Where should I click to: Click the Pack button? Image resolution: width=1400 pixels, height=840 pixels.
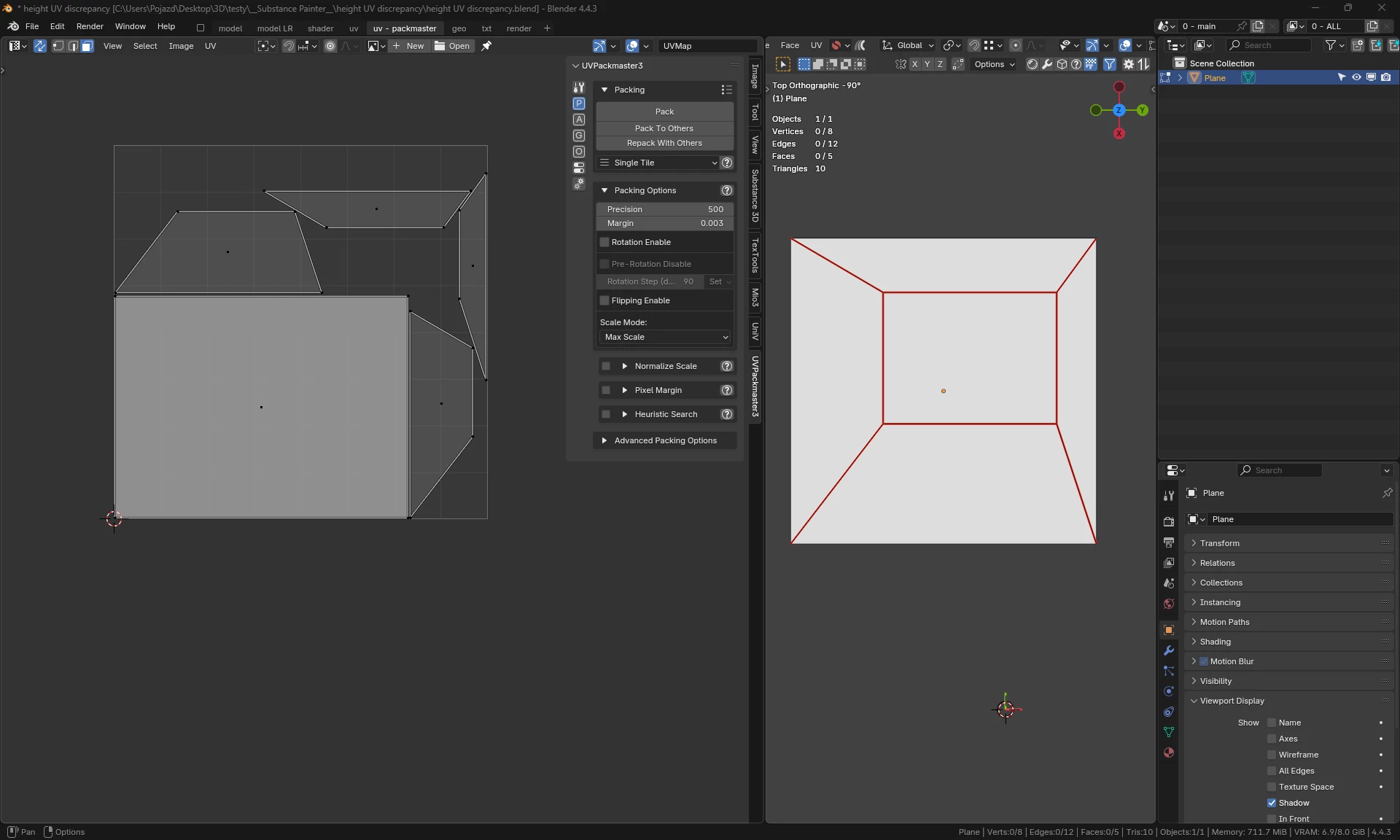tap(664, 112)
